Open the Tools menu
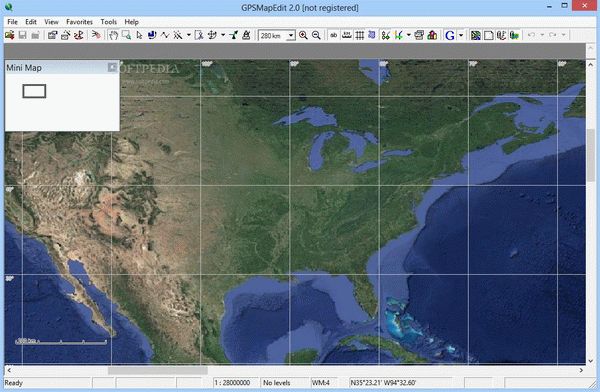 pyautogui.click(x=109, y=22)
